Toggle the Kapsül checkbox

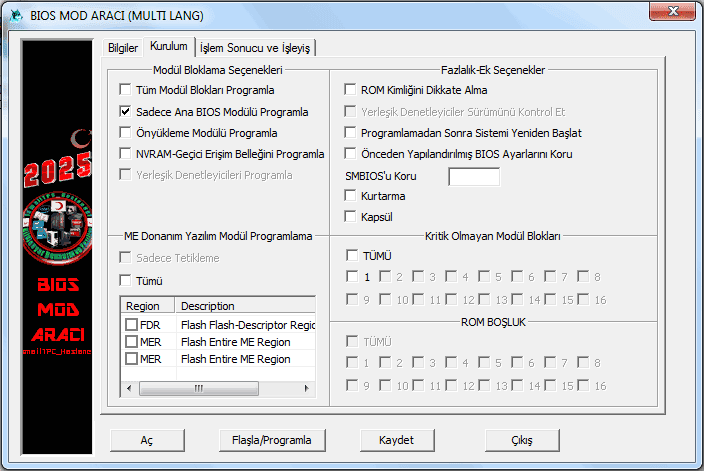click(351, 216)
